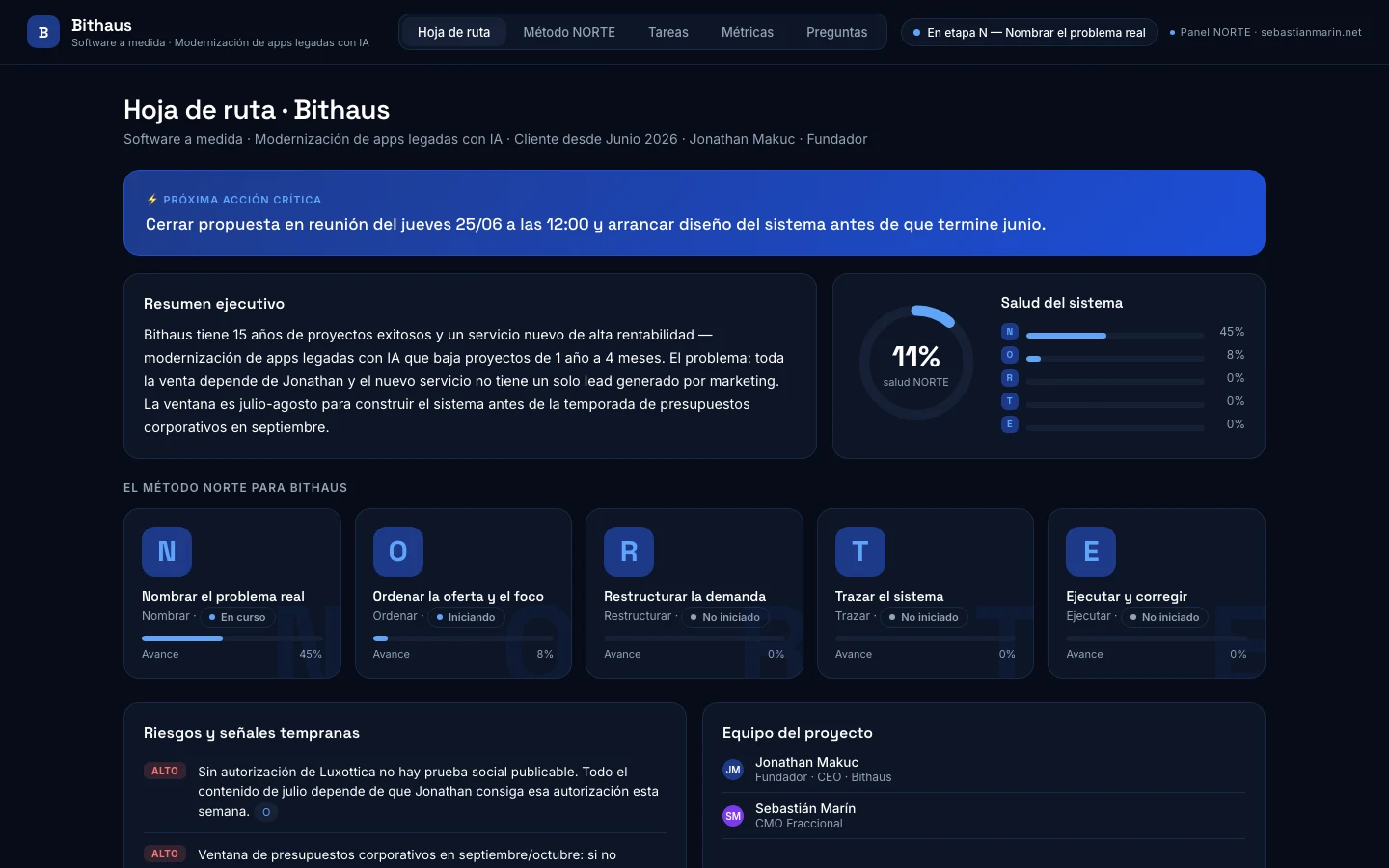Click the small O chip after 'semana.'
The width and height of the screenshot is (1389, 868).
266,812
